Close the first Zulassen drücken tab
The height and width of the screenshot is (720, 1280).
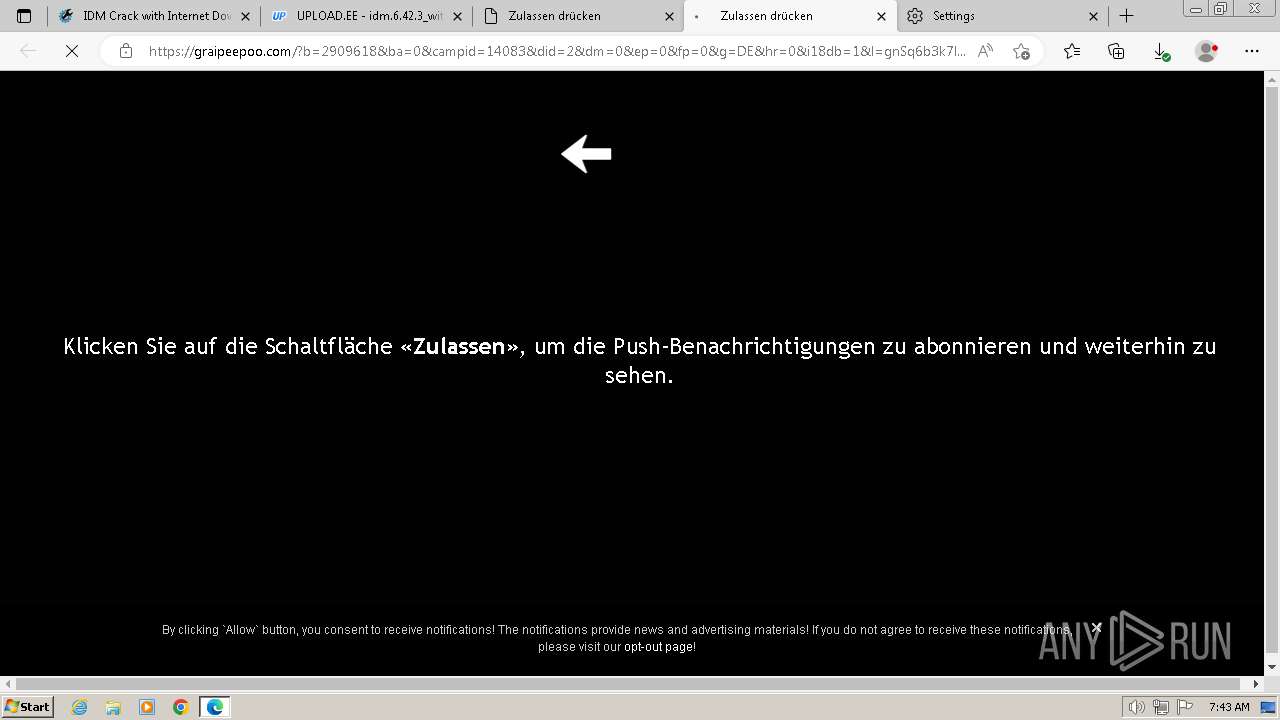pyautogui.click(x=670, y=16)
